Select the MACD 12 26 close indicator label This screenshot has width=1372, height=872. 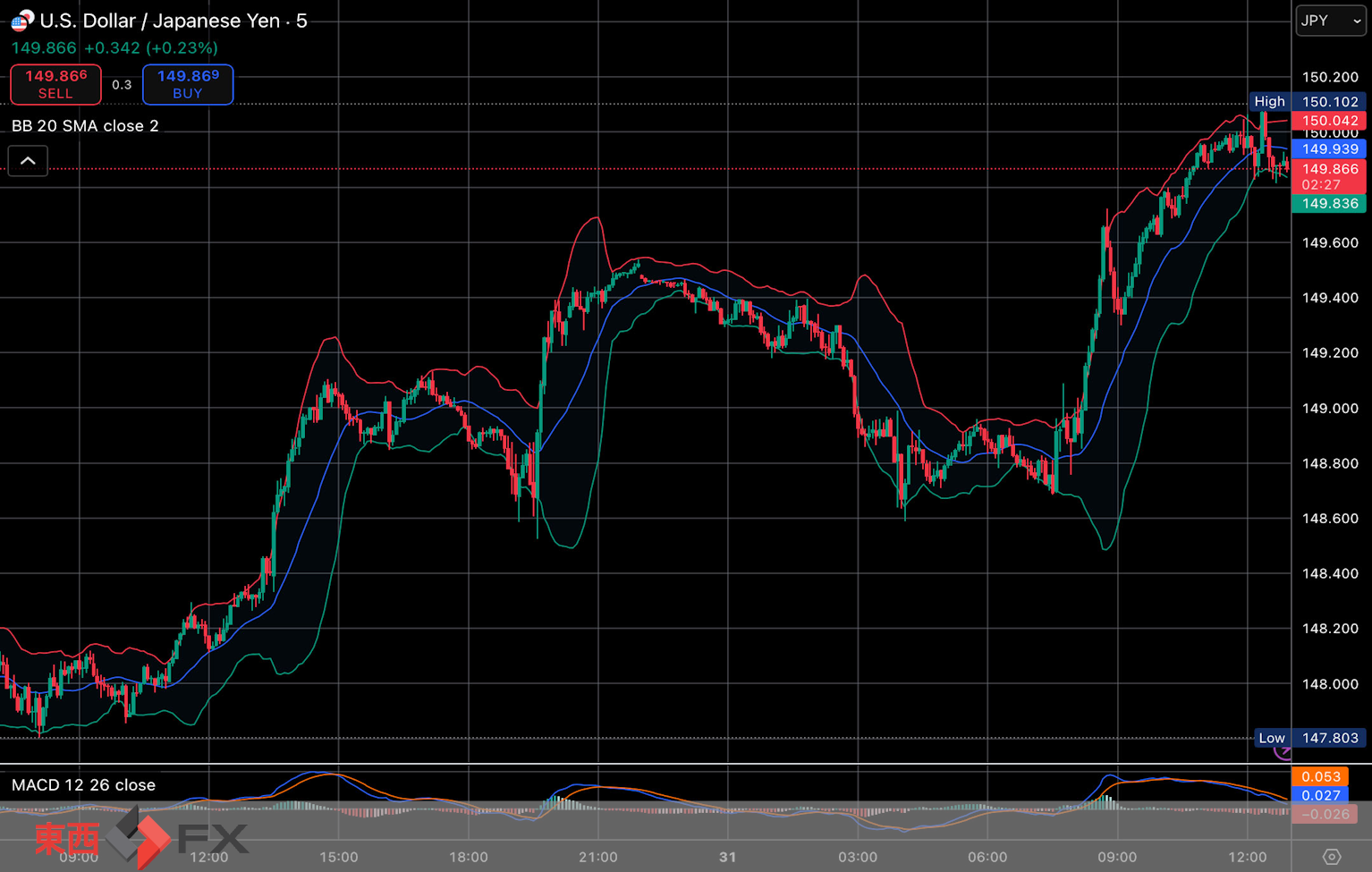coord(83,785)
